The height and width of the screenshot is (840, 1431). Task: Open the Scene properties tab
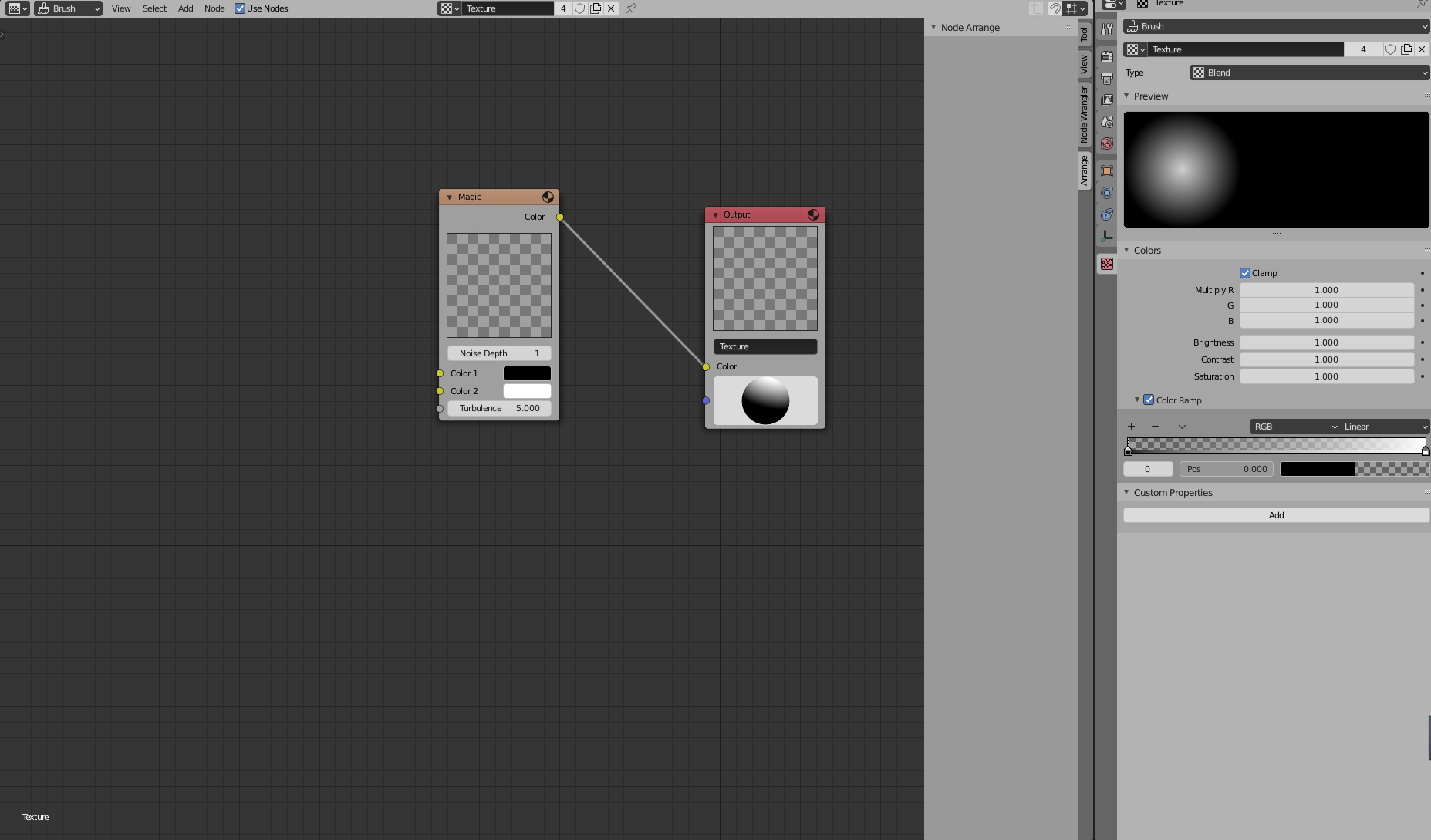click(1107, 122)
